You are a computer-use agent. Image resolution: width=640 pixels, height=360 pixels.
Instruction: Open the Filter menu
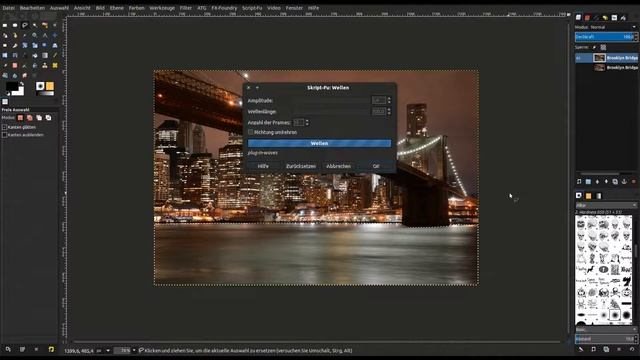pyautogui.click(x=186, y=8)
